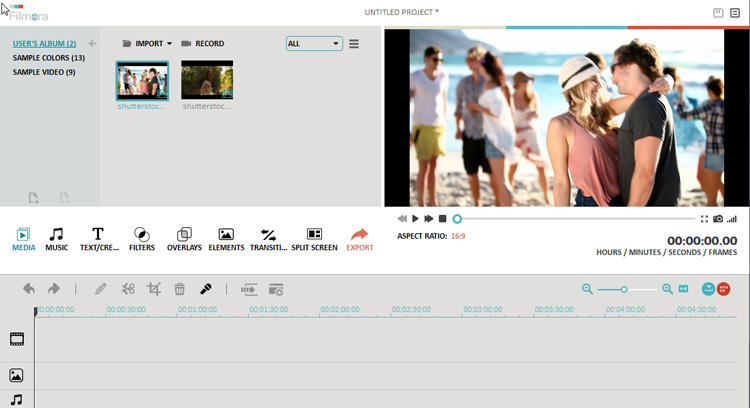Image resolution: width=750 pixels, height=408 pixels.
Task: Open the ALL media filter combo box
Action: coord(314,44)
